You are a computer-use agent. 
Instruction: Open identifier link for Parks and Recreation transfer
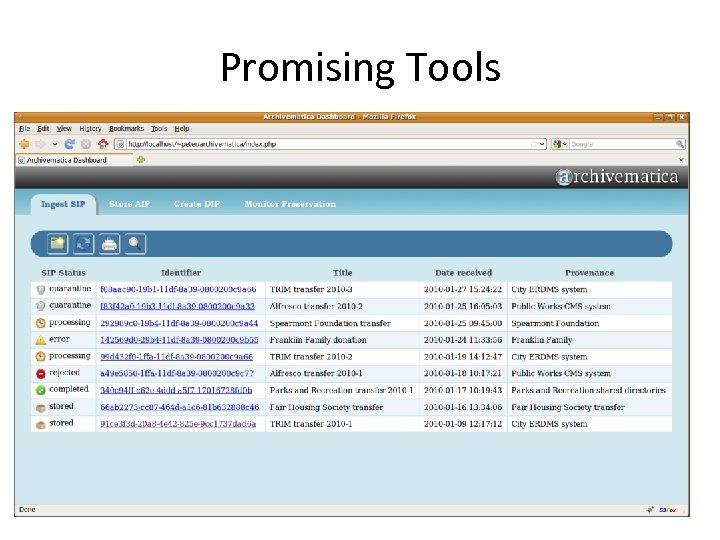pos(176,390)
